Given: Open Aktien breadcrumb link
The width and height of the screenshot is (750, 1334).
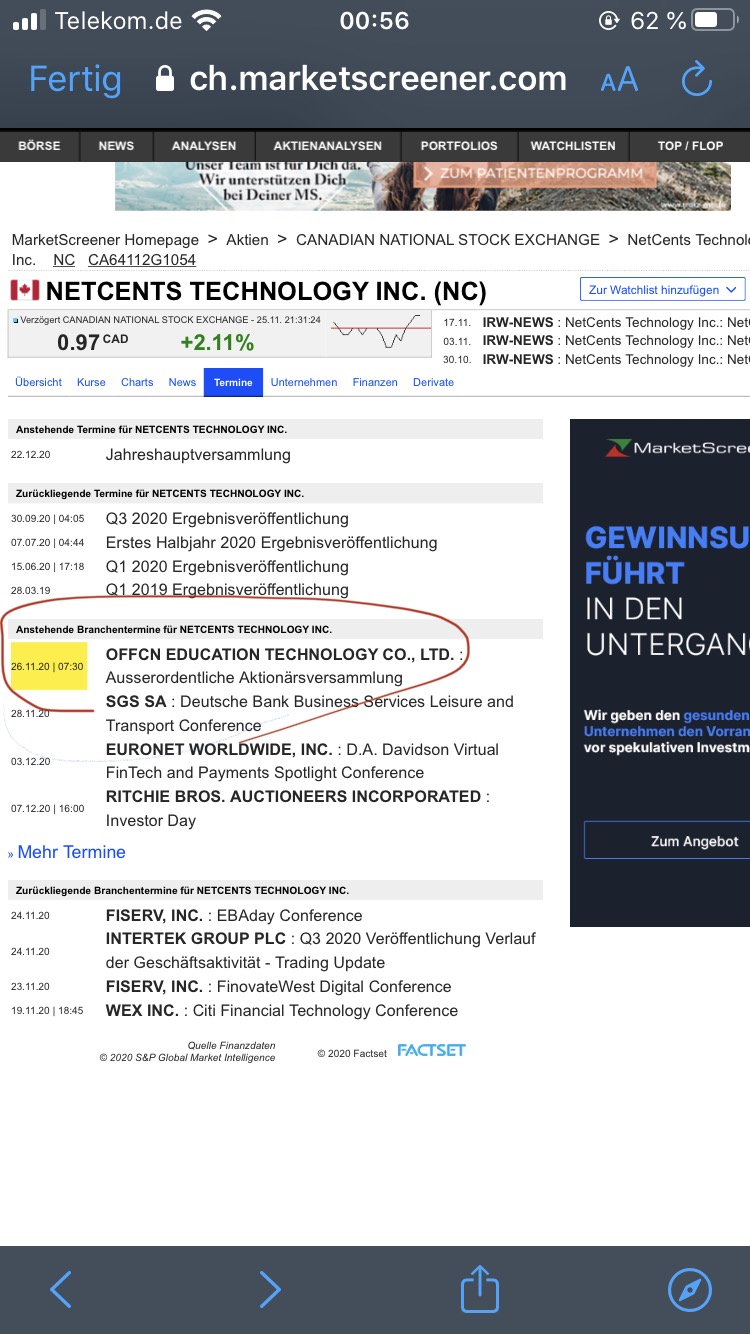Looking at the screenshot, I should tap(247, 240).
